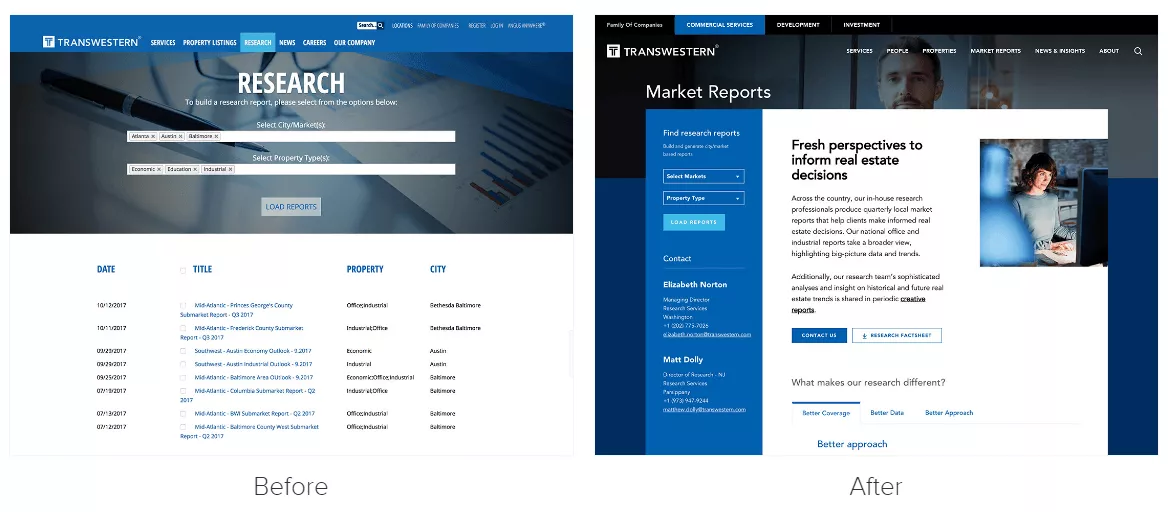Check the Baltimore Area Outlook checkbox
The image size is (1171, 512).
[x=183, y=378]
